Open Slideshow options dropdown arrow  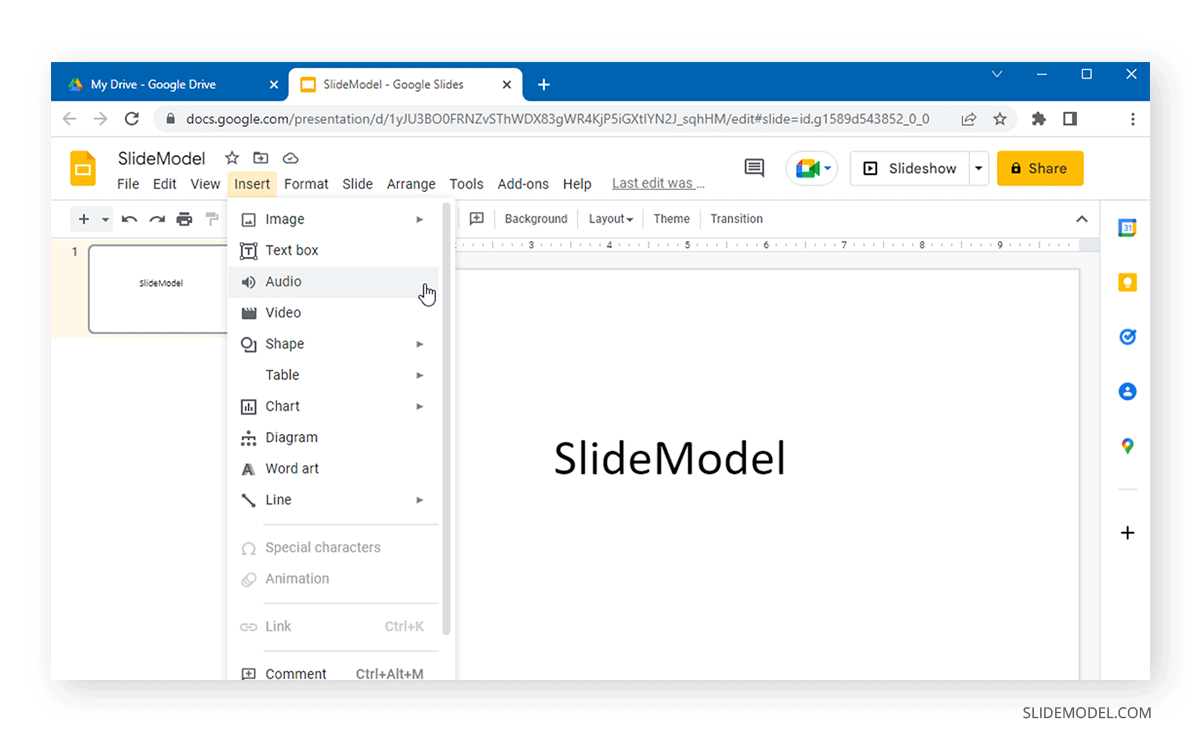pyautogui.click(x=979, y=168)
